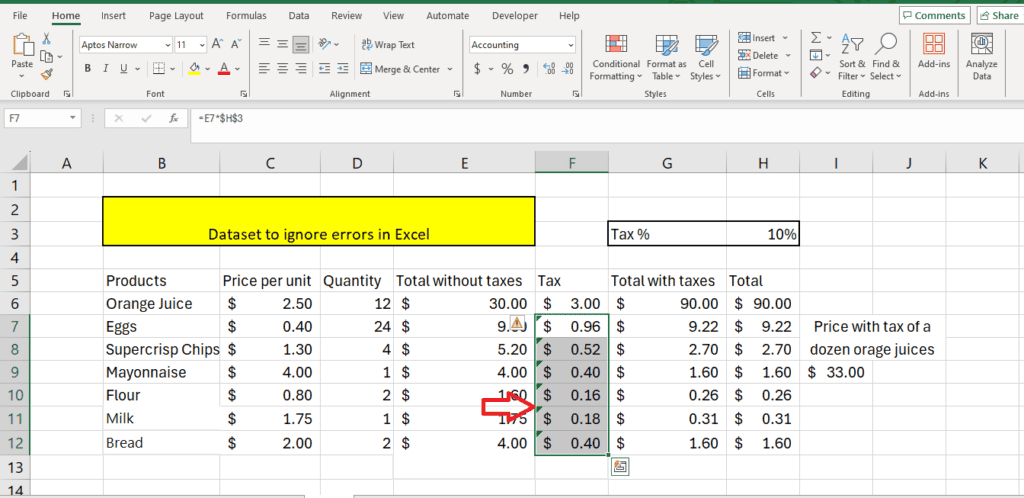Toggle Bold formatting
The width and height of the screenshot is (1024, 498).
pos(88,69)
